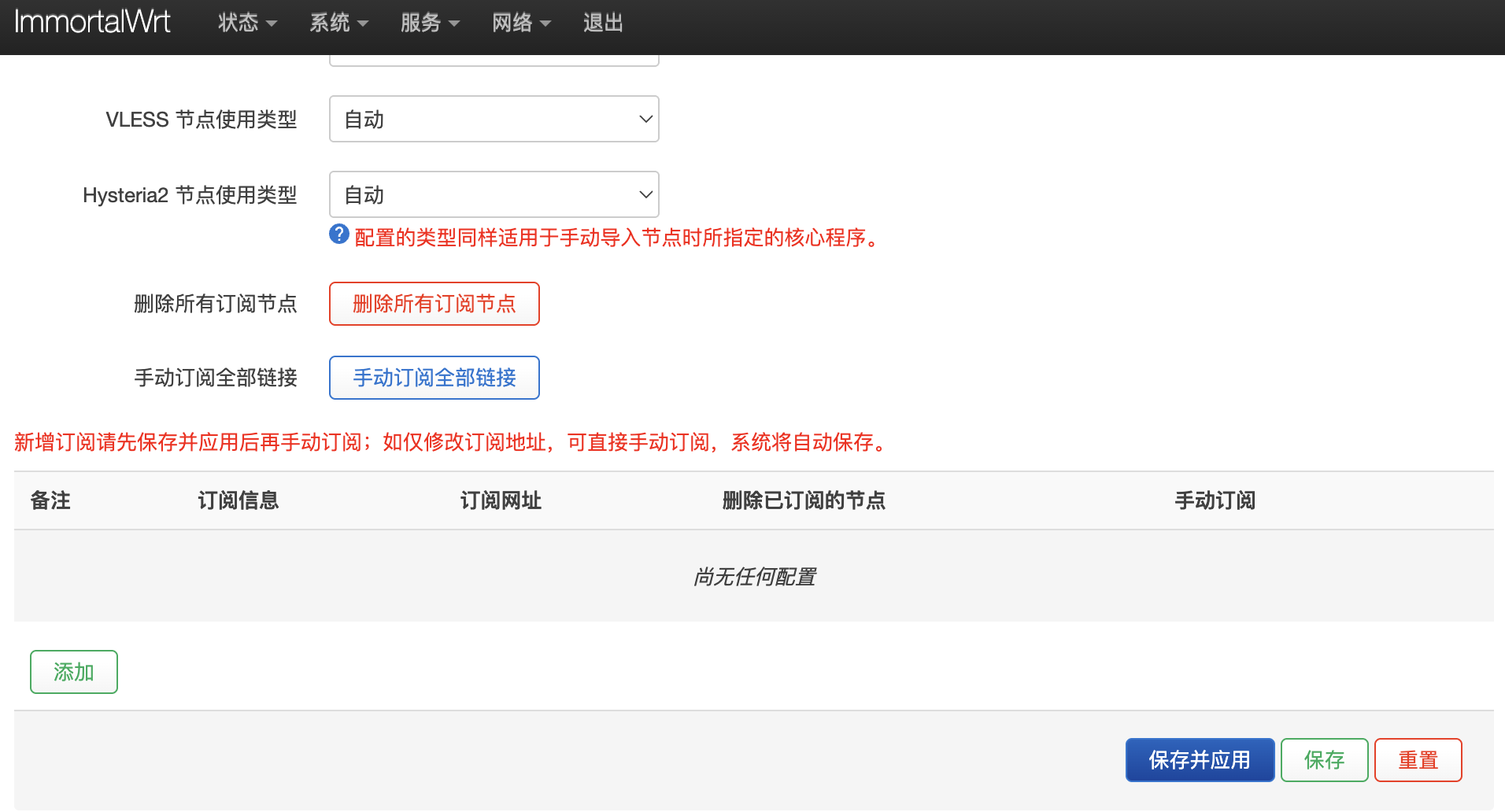Click the 删除已订阅的节点 column header

804,500
